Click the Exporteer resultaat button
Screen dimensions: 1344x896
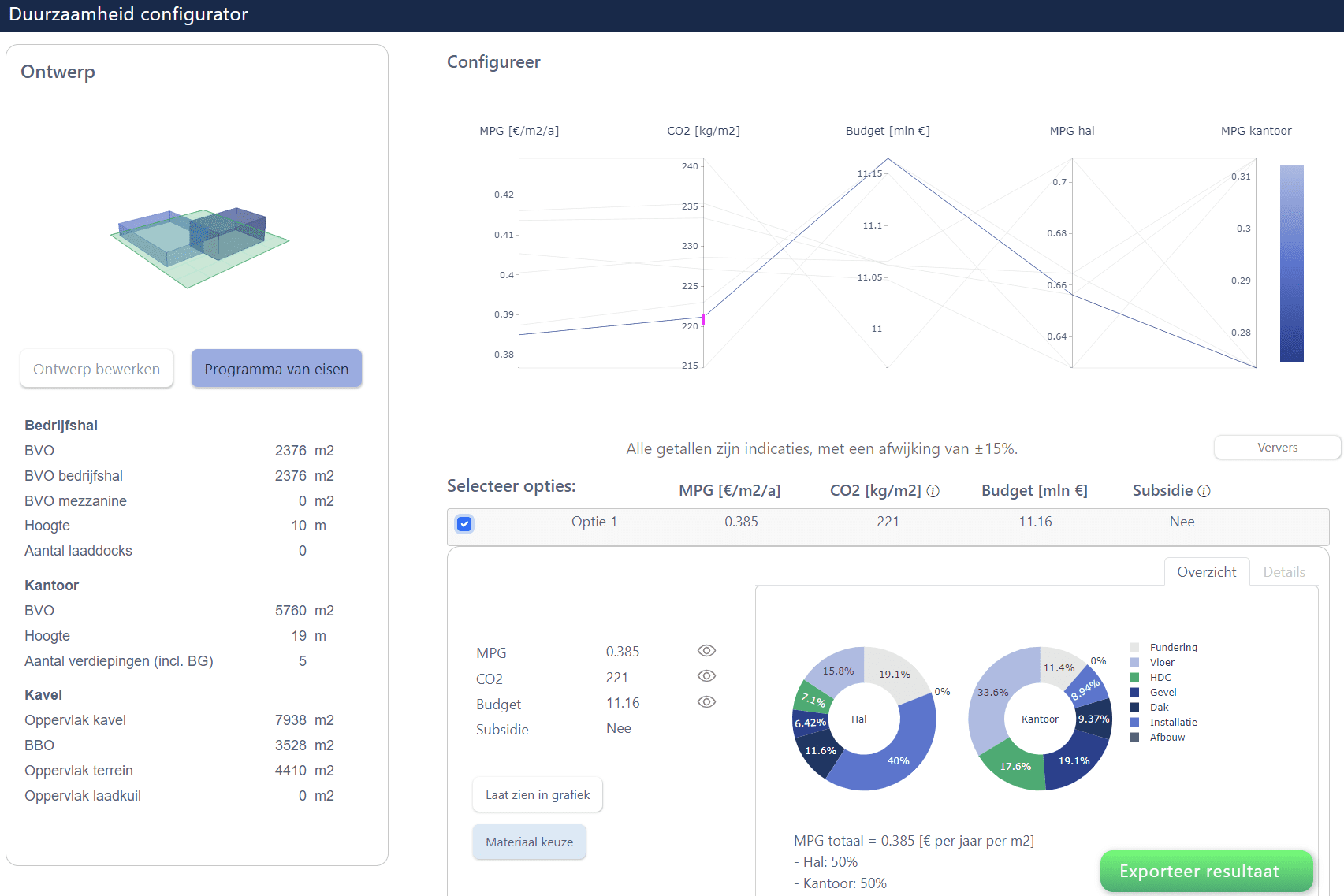[1206, 871]
